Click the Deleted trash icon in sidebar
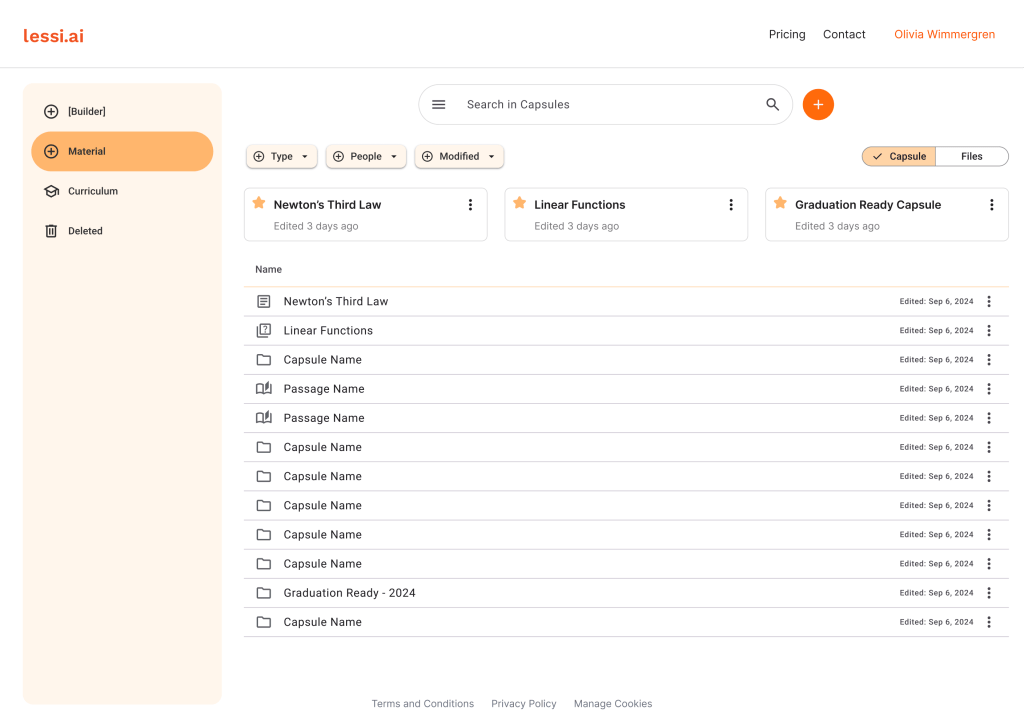Screen dimensions: 1024x728 (x=51, y=231)
